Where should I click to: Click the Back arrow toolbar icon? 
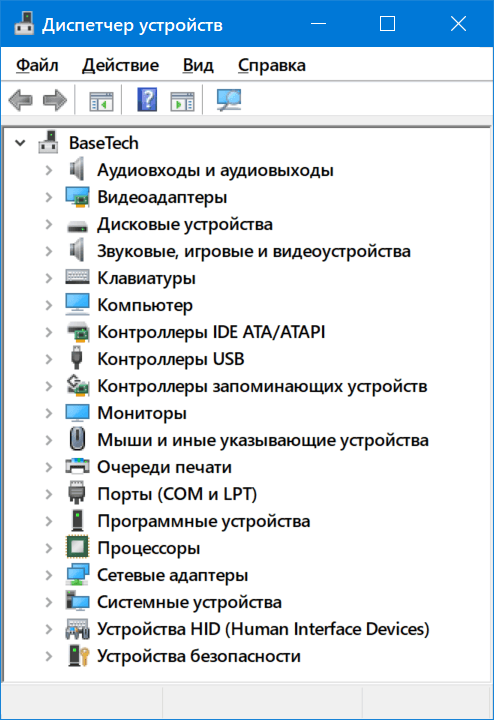(21, 100)
